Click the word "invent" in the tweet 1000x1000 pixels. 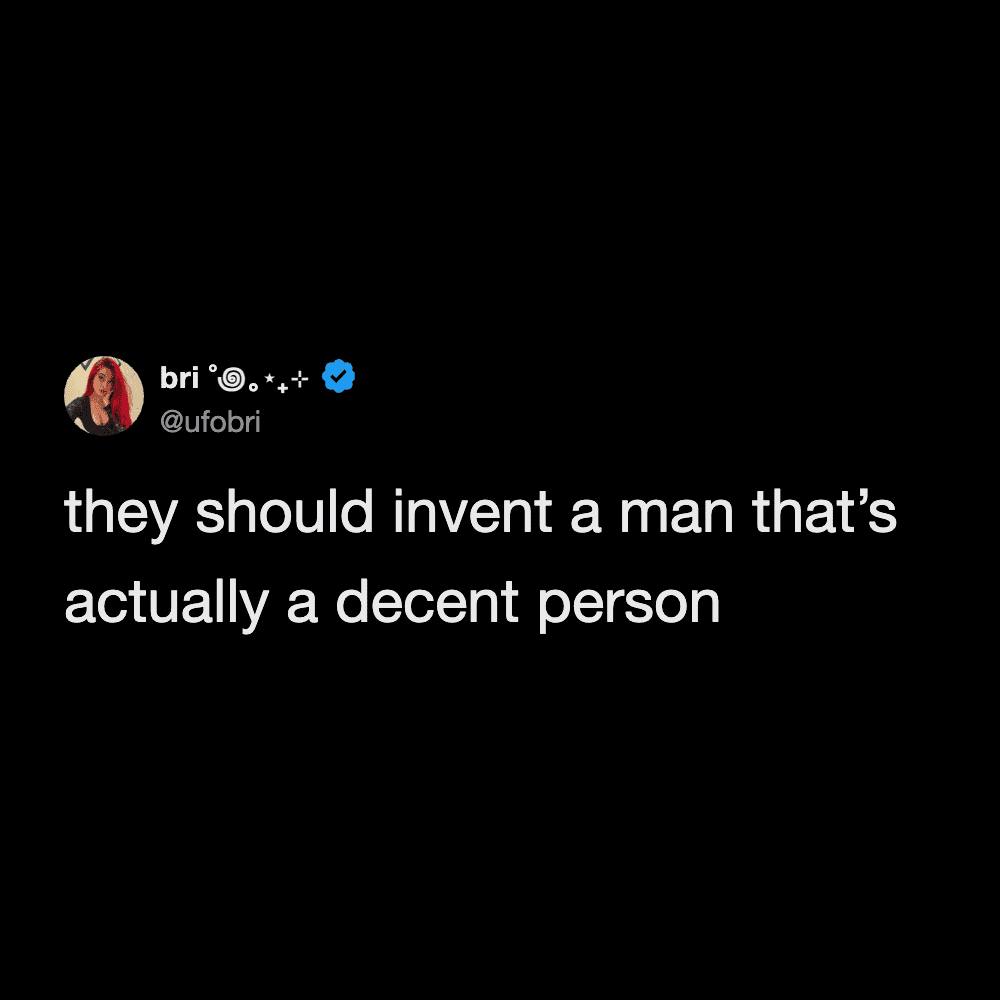click(x=473, y=511)
